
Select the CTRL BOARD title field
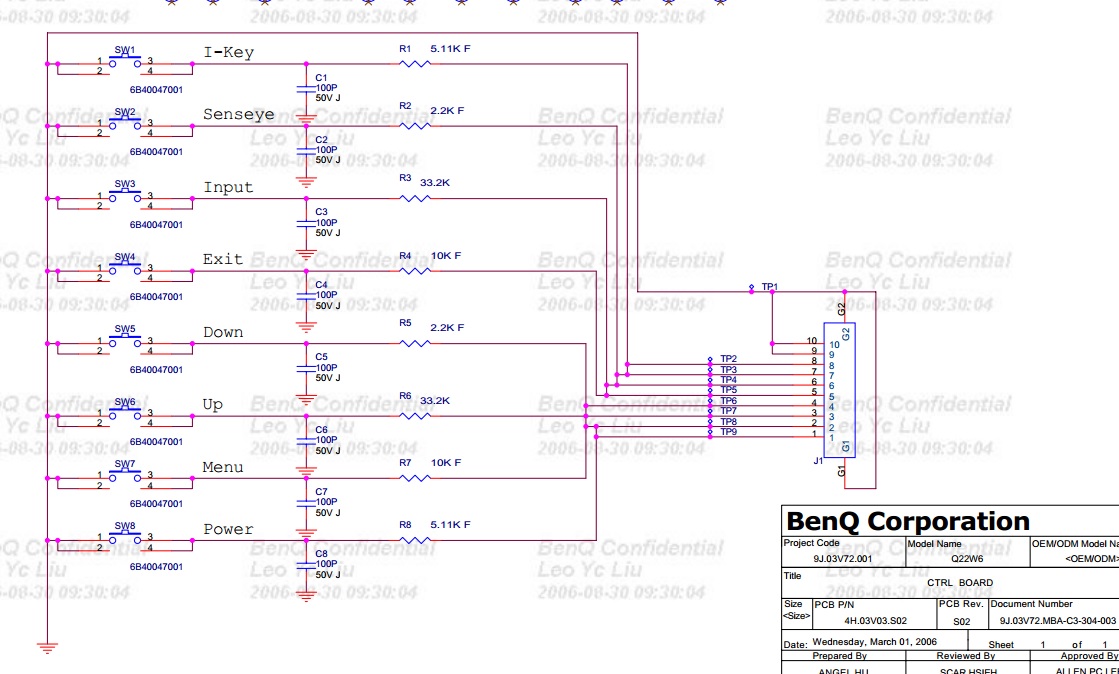960,582
